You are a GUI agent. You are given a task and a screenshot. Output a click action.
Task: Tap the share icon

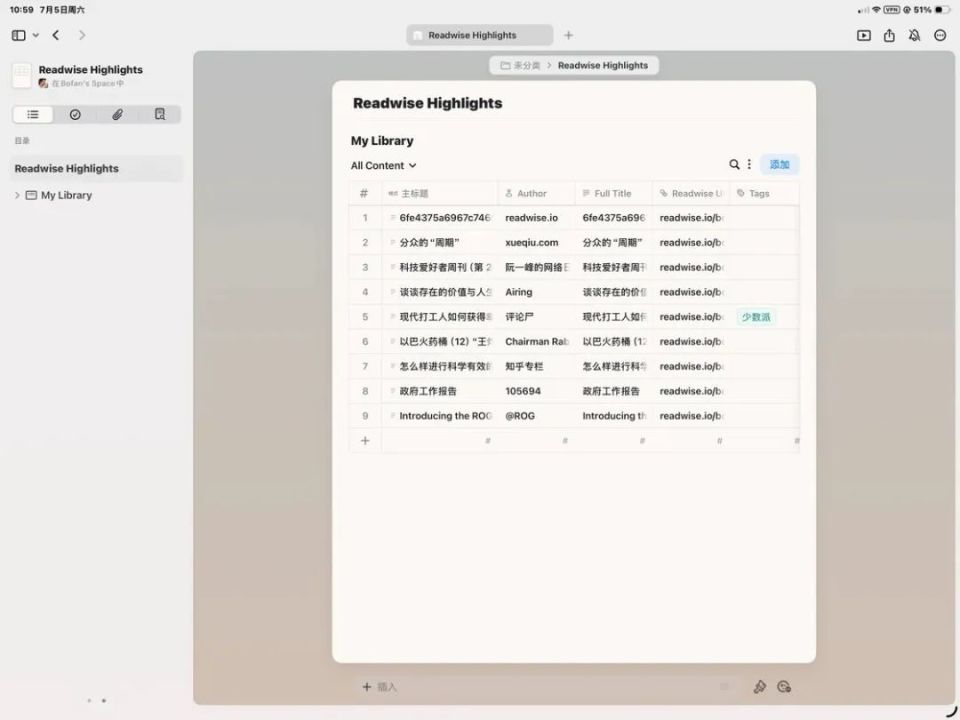click(889, 36)
